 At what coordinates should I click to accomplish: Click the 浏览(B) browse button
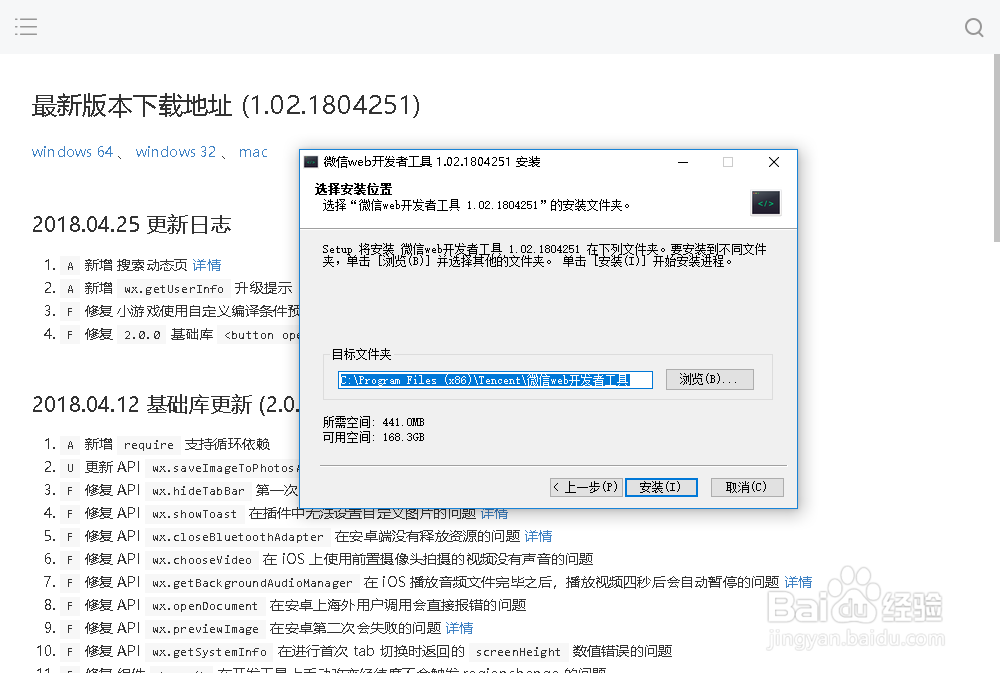pyautogui.click(x=709, y=379)
